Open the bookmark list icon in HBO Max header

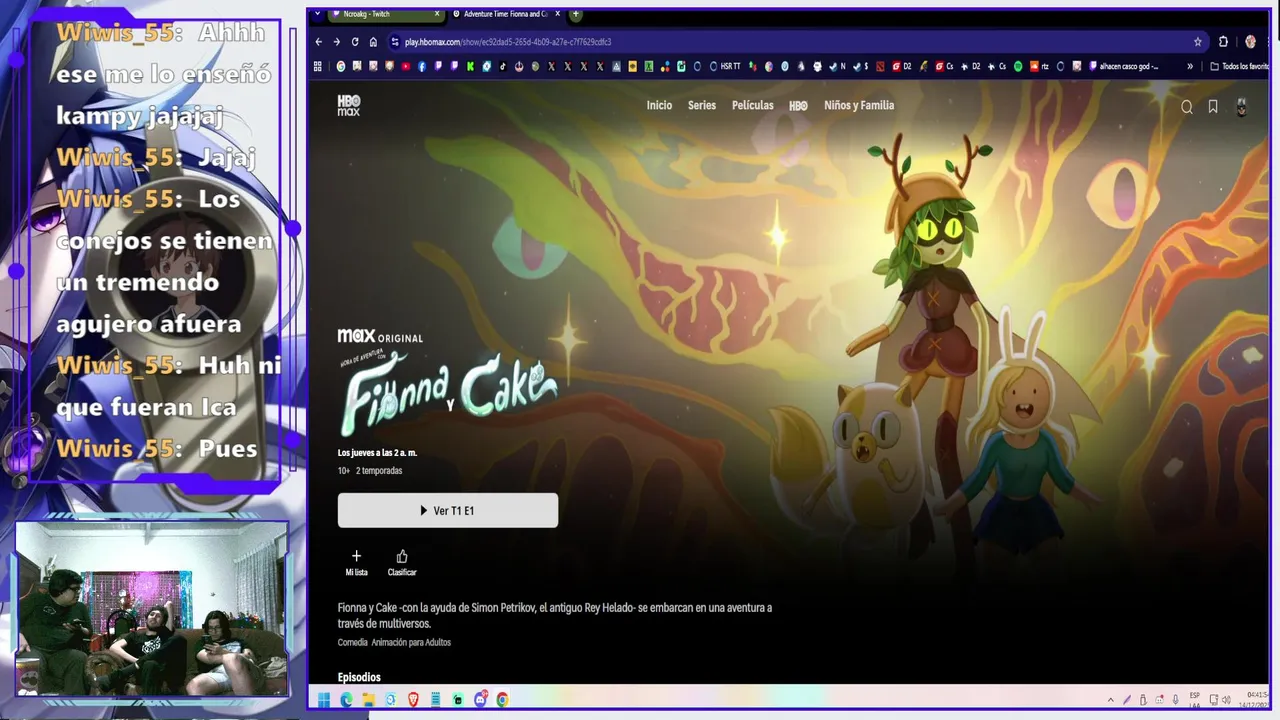(1213, 107)
